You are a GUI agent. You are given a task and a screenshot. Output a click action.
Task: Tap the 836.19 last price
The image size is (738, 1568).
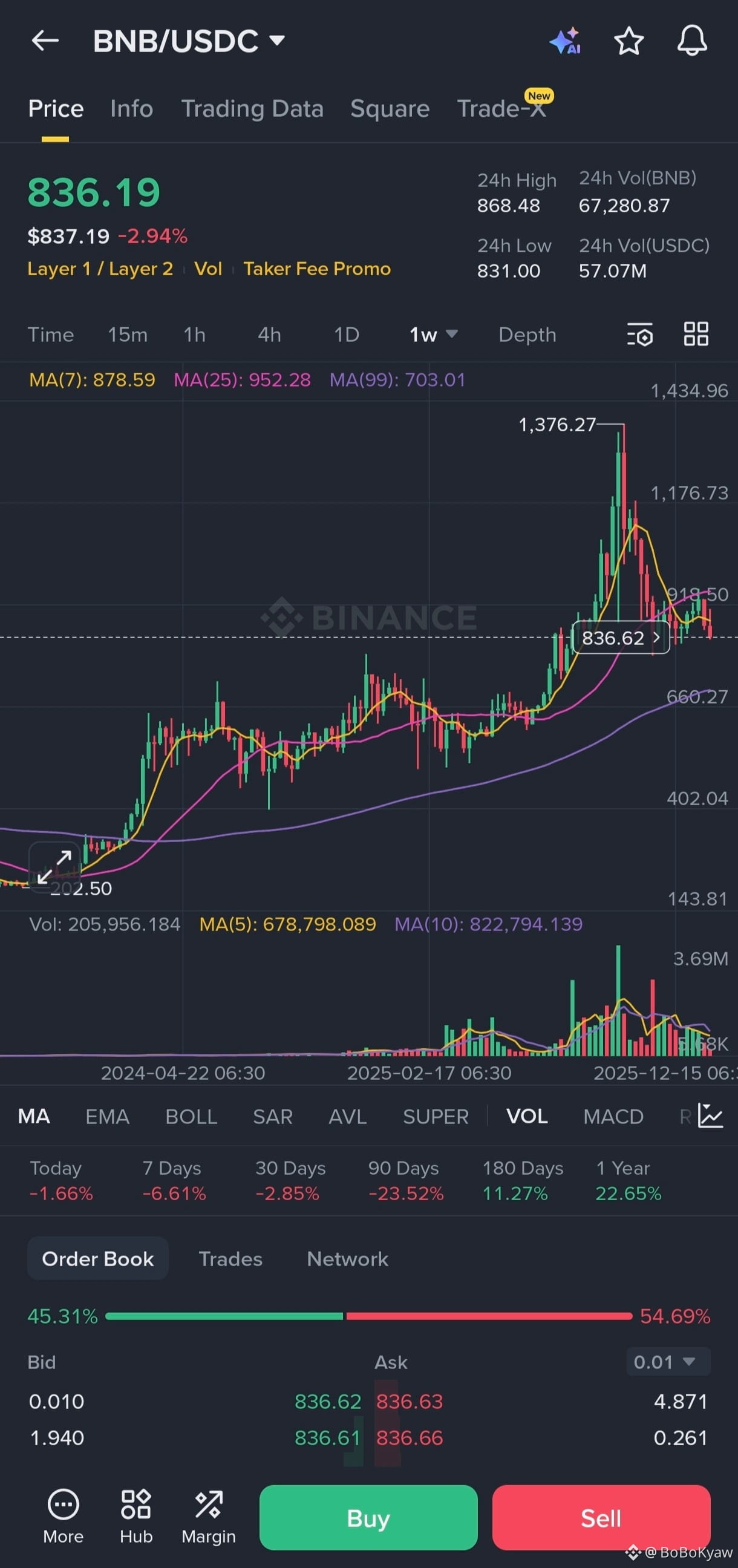coord(94,192)
